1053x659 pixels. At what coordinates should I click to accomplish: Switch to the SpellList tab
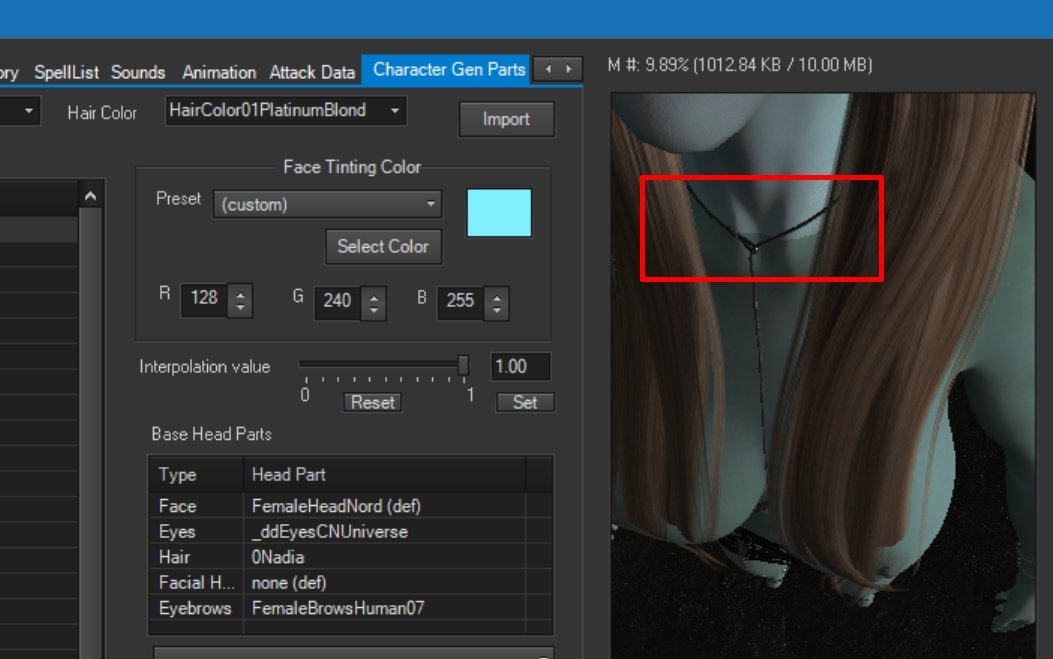click(66, 72)
